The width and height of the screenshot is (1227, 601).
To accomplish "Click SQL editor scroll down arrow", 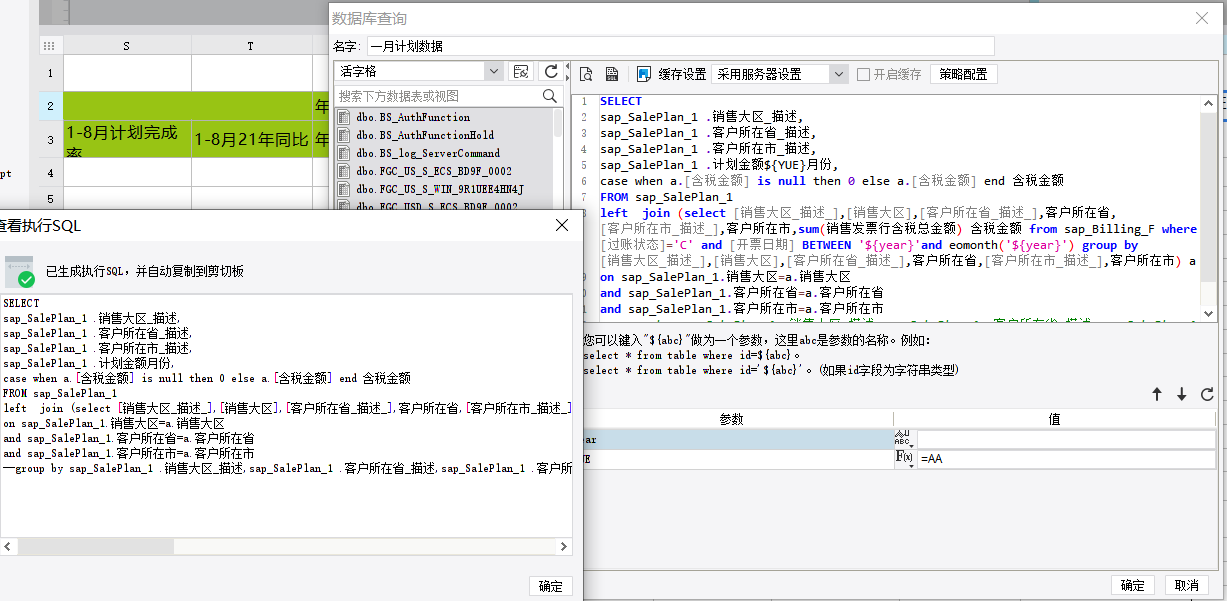I will [x=1208, y=313].
